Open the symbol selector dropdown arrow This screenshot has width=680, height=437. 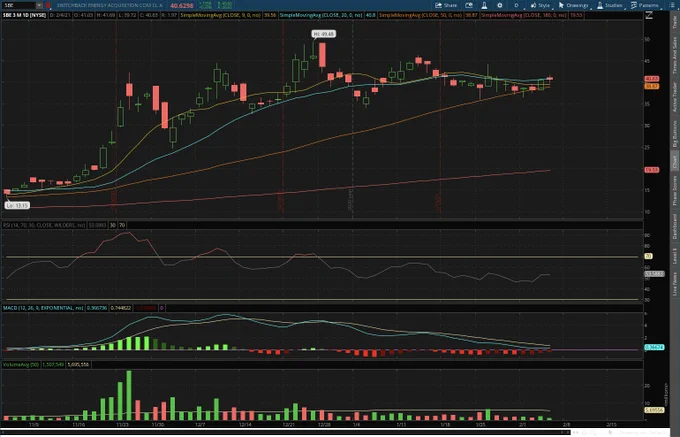(x=39, y=5)
